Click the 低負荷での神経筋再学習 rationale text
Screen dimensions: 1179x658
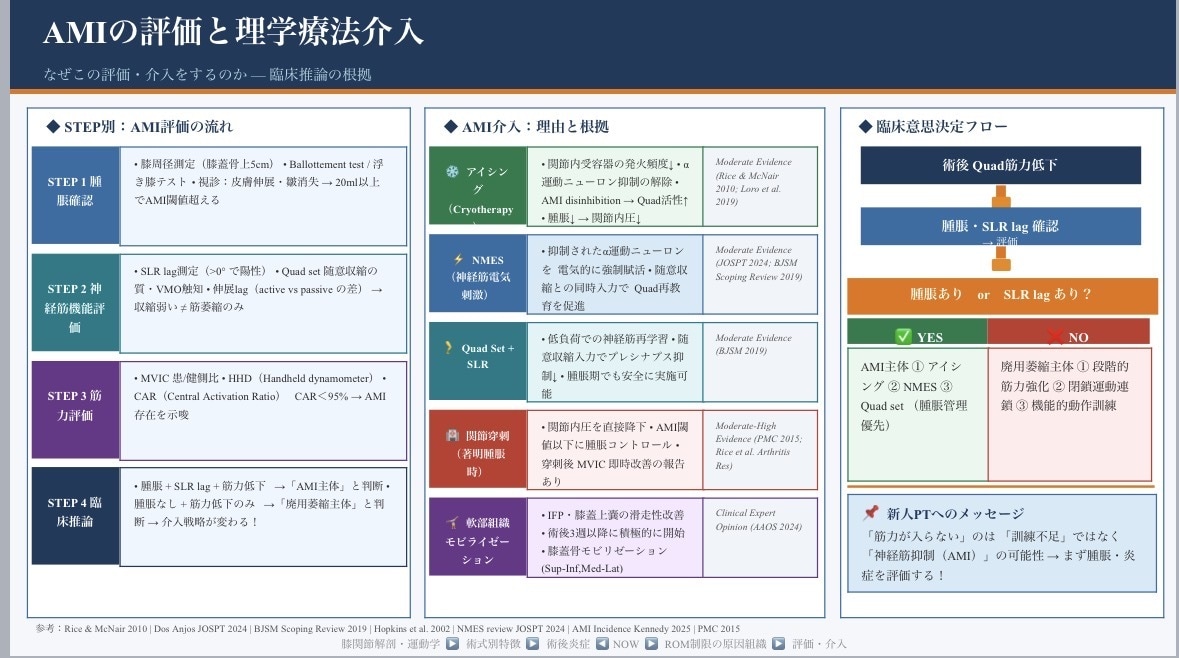pyautogui.click(x=614, y=366)
